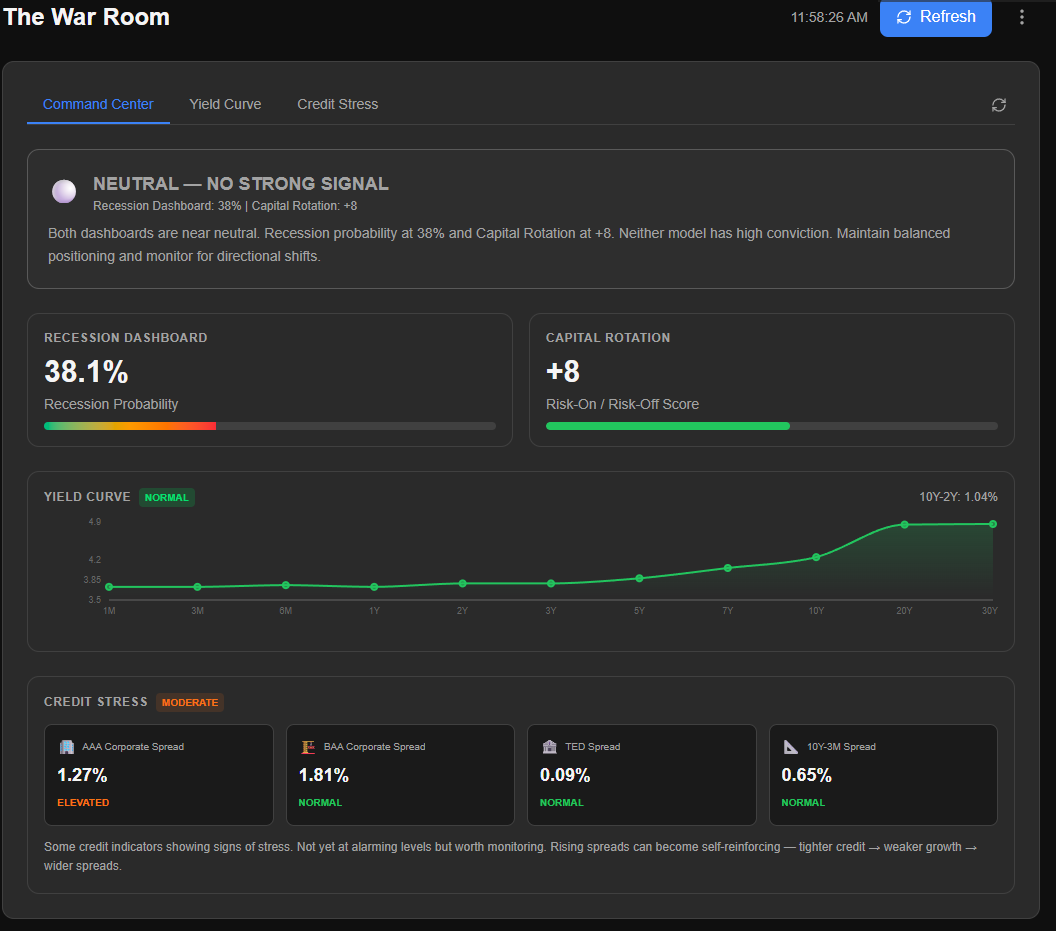The width and height of the screenshot is (1056, 931).
Task: Click the ELEVATED status label on AAA card
Action: pyautogui.click(x=83, y=802)
